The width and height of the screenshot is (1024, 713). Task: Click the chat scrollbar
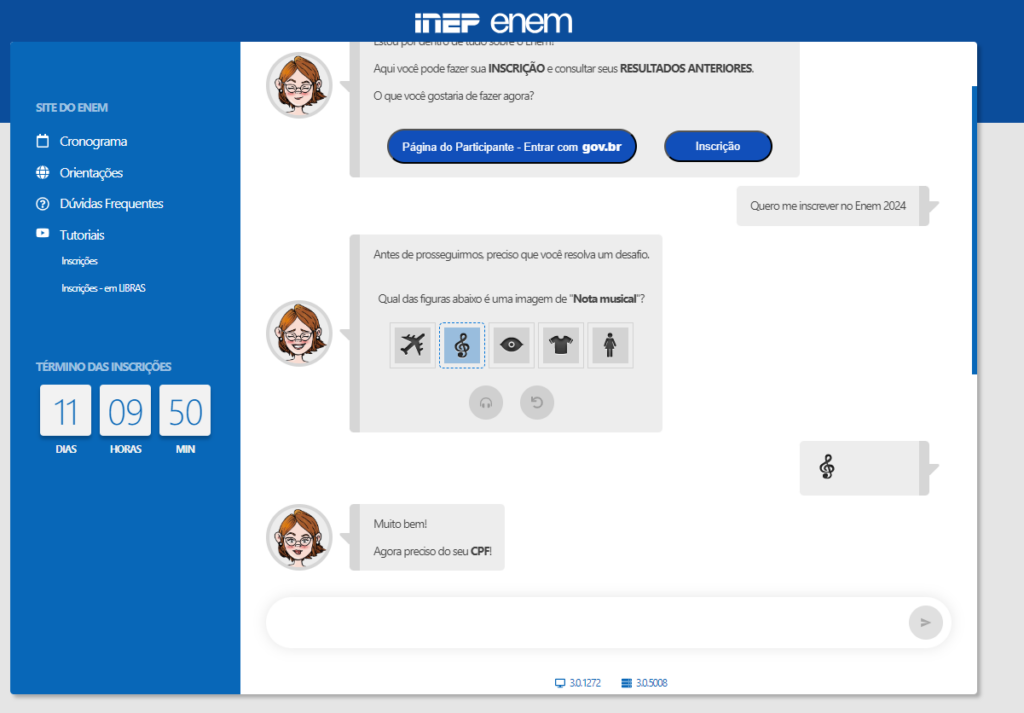(x=974, y=230)
